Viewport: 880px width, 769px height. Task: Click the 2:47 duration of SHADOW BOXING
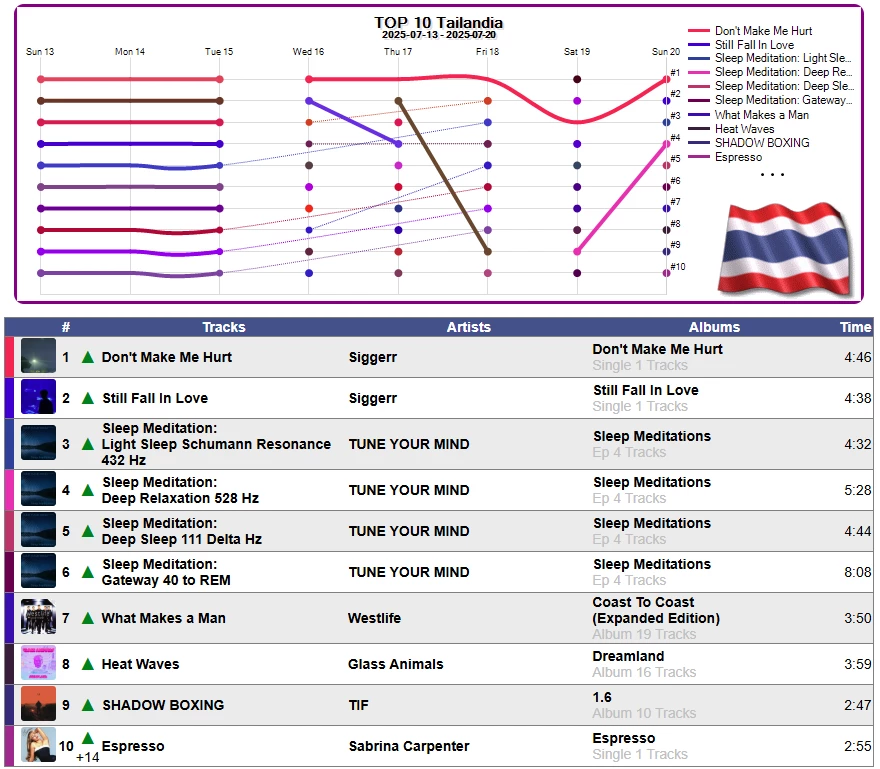point(858,705)
